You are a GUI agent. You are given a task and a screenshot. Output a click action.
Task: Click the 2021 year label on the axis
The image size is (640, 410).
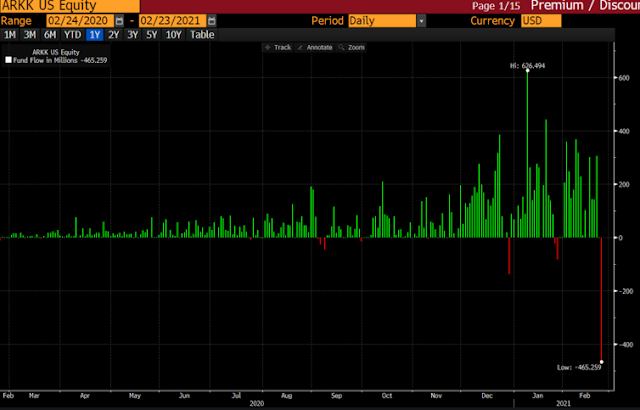coord(563,403)
